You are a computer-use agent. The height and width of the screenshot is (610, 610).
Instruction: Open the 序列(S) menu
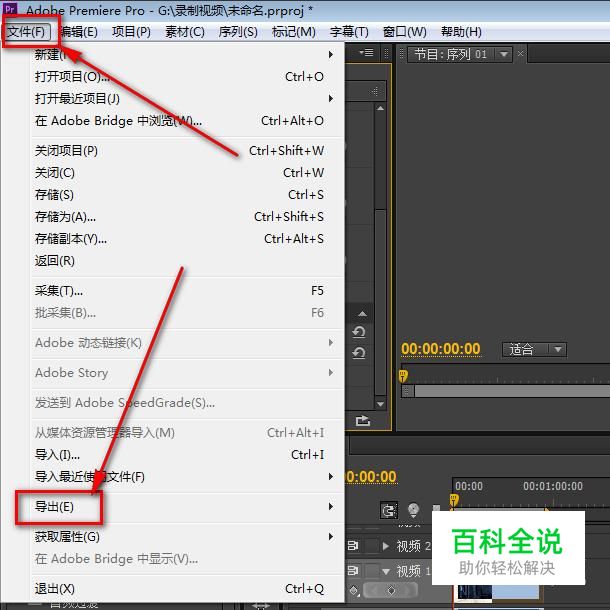point(238,32)
